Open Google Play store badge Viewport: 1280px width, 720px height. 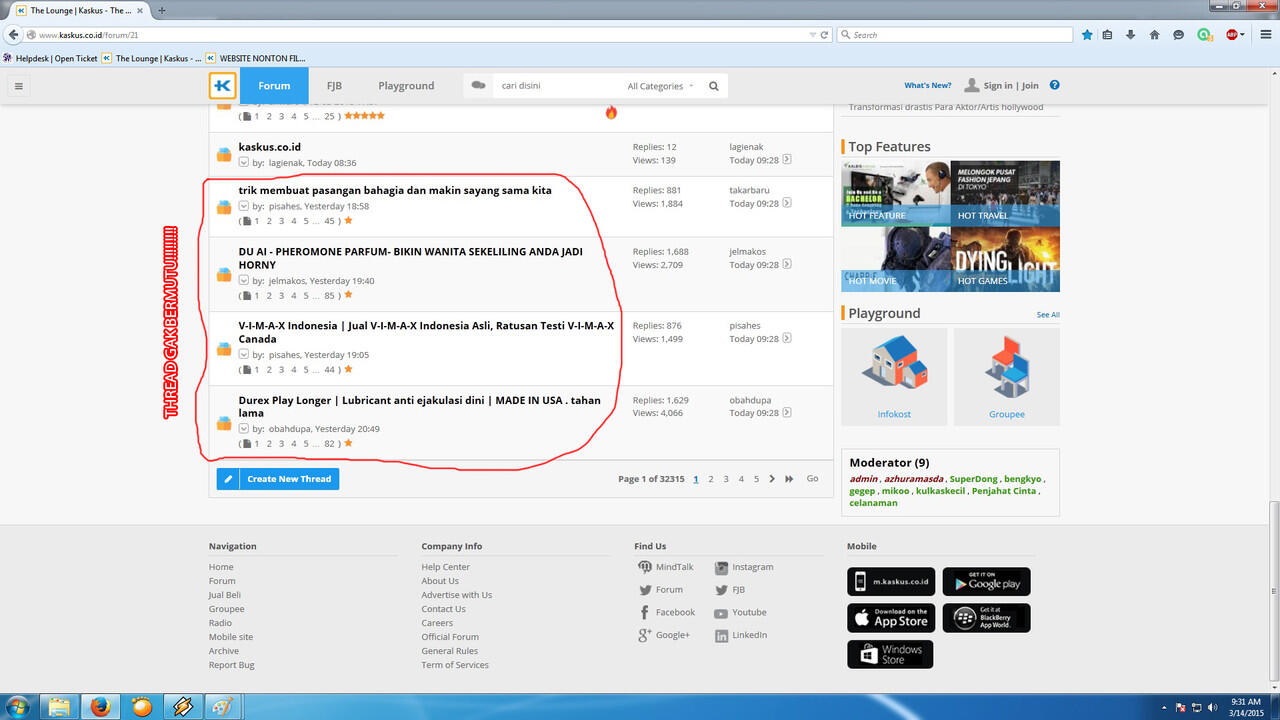(986, 582)
